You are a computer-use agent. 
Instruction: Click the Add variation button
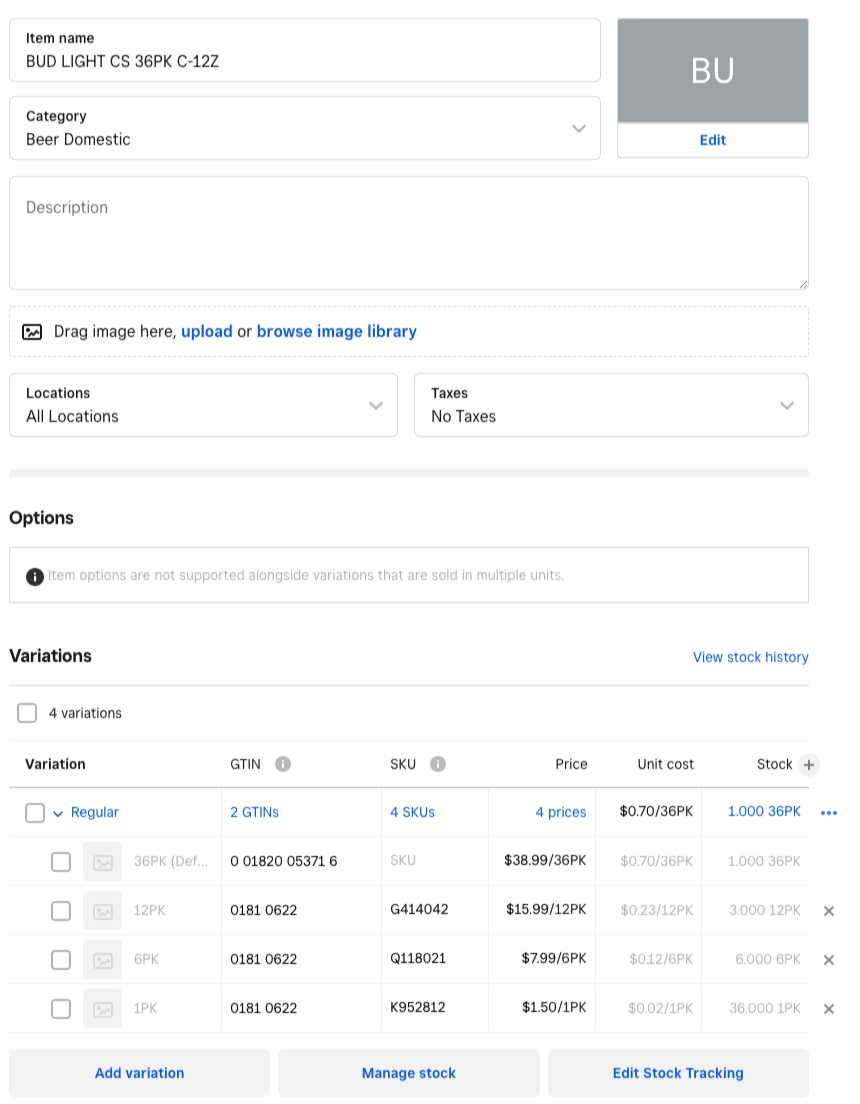click(139, 1073)
